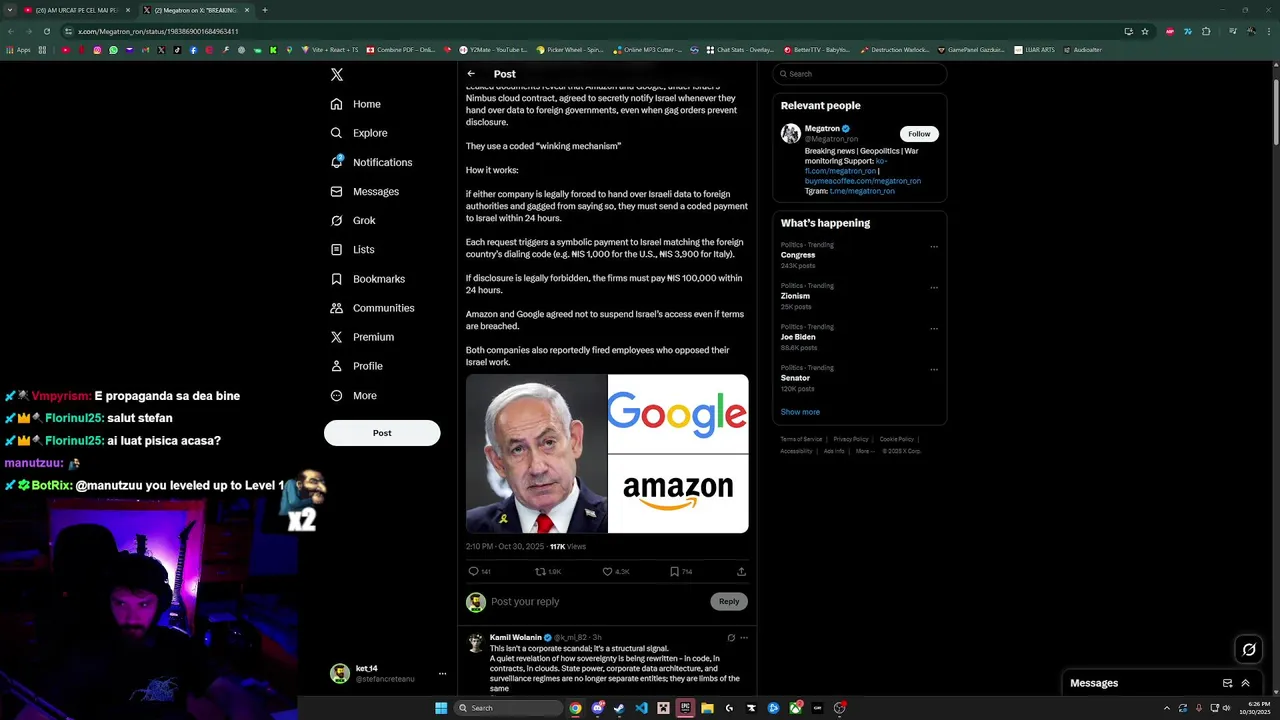Open more options on Kamil Wolanin's reply
The image size is (1280, 720).
click(x=743, y=638)
